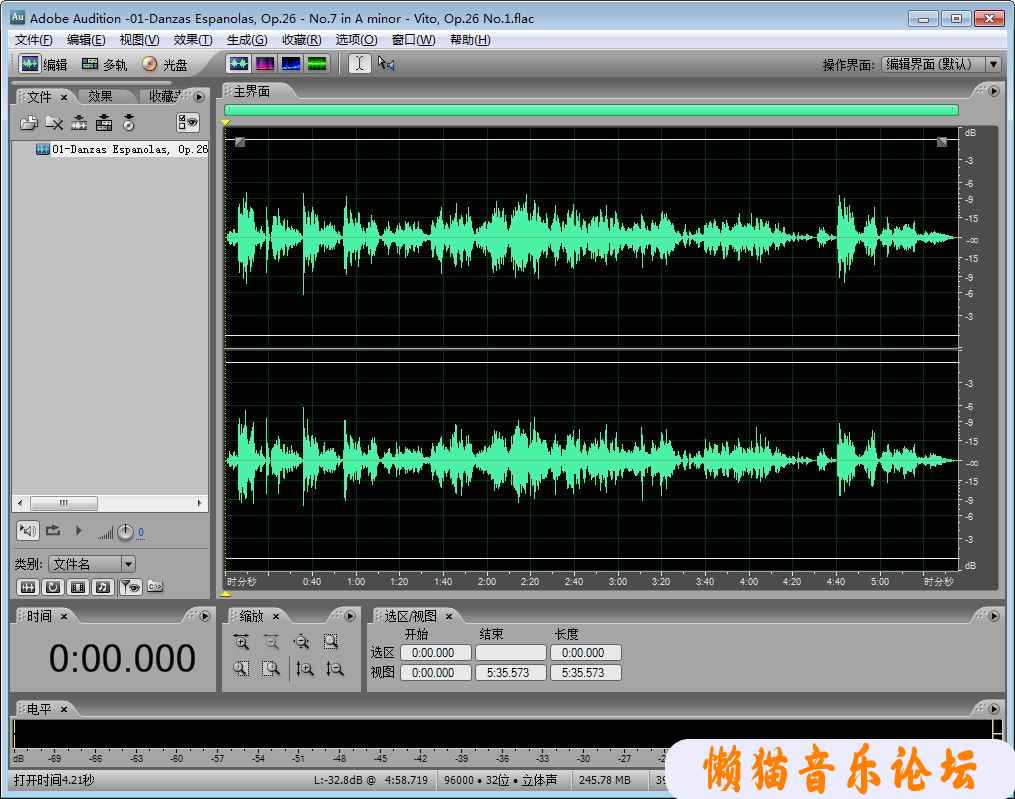1015x799 pixels.
Task: Click the 0:00.000 time display
Action: click(122, 658)
